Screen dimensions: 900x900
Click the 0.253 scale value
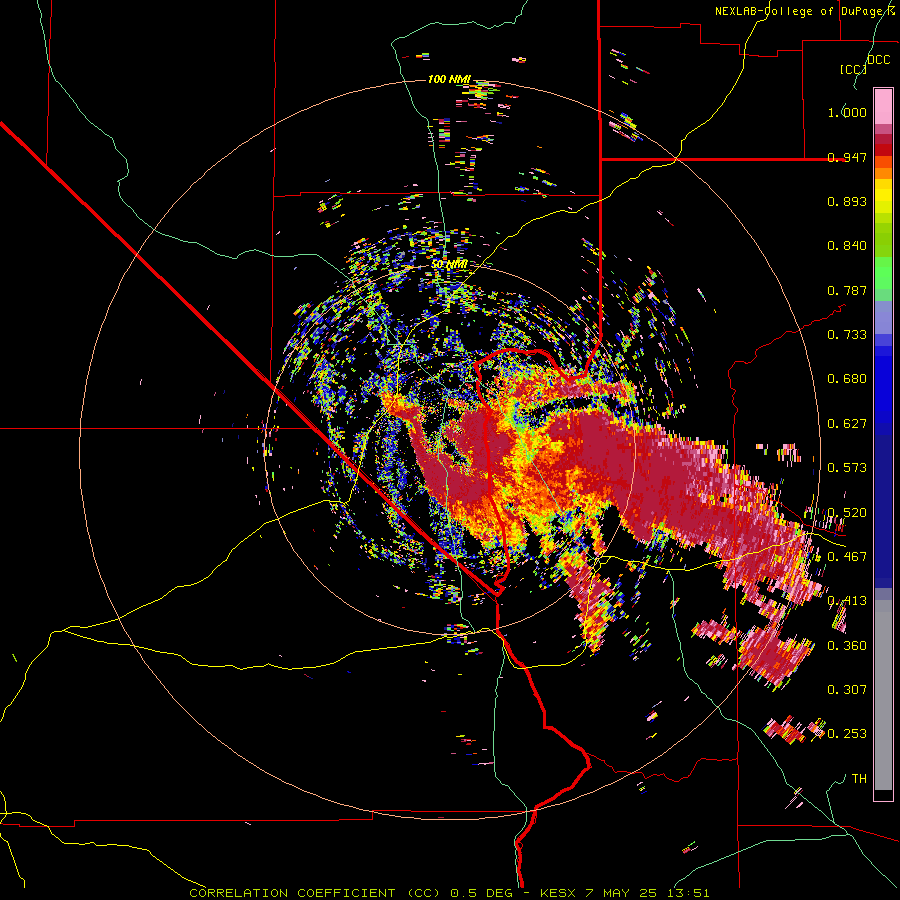tap(847, 734)
